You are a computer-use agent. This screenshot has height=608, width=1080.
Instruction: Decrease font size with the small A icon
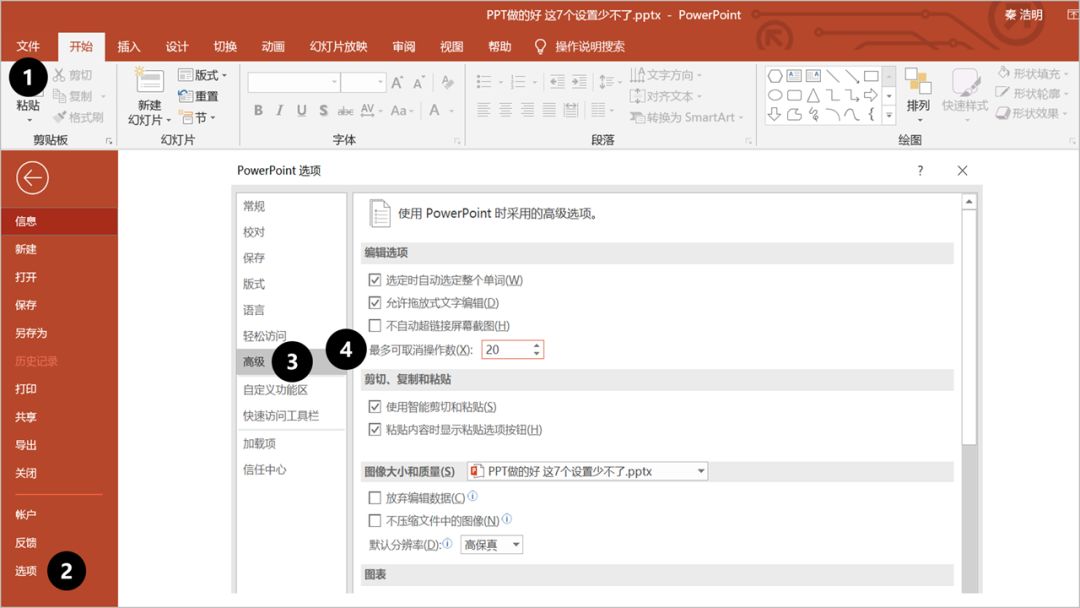[419, 83]
